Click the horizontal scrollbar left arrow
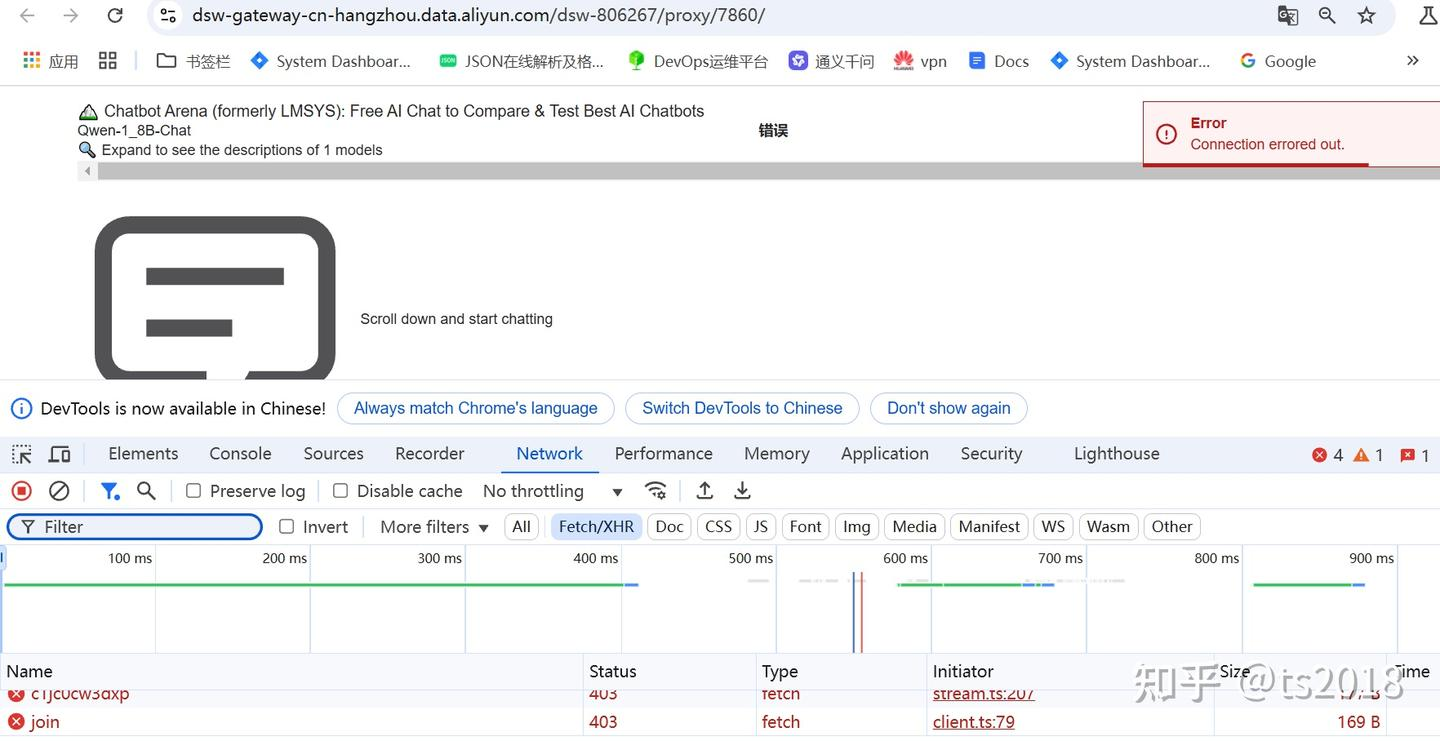 coord(88,171)
